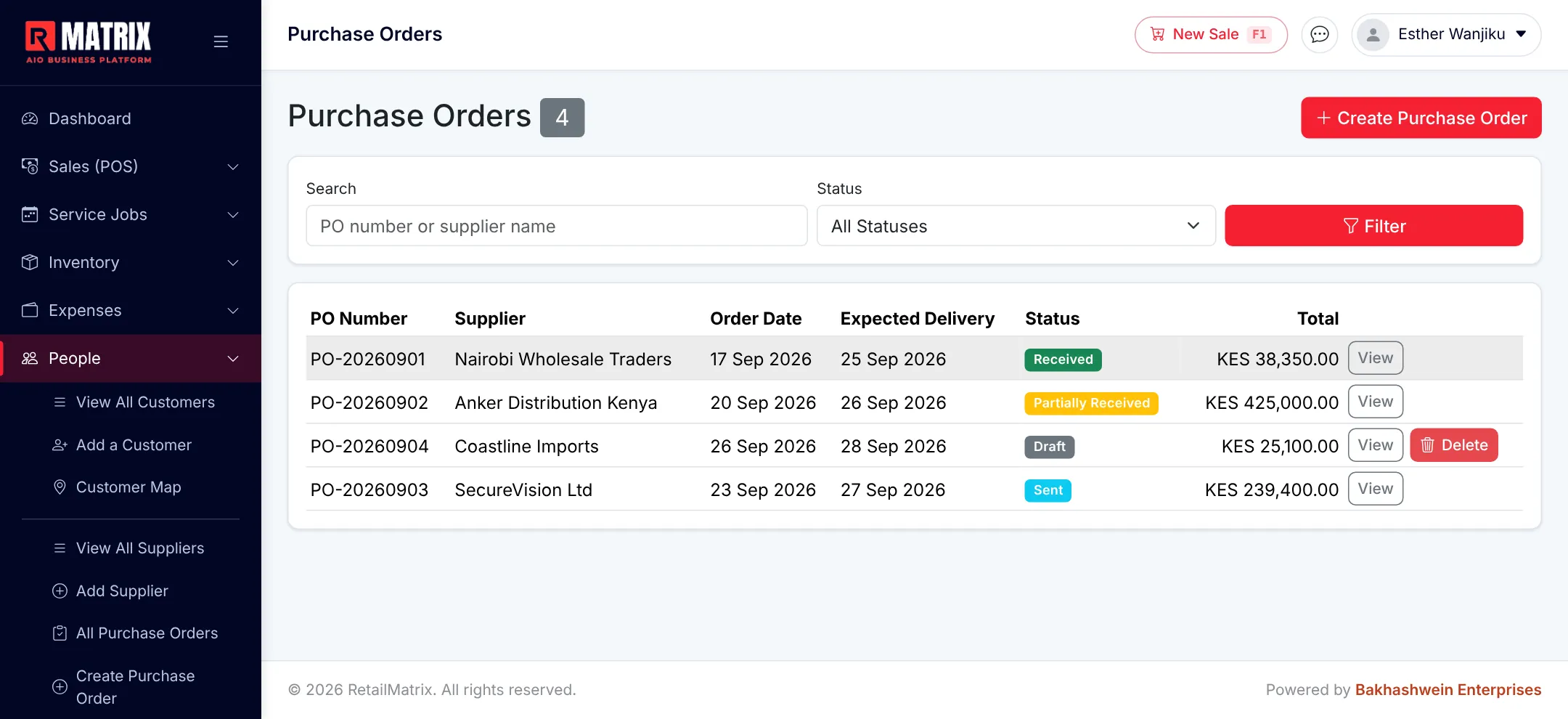The width and height of the screenshot is (1568, 719).
Task: Open All Purchase Orders menu item
Action: coord(147,633)
